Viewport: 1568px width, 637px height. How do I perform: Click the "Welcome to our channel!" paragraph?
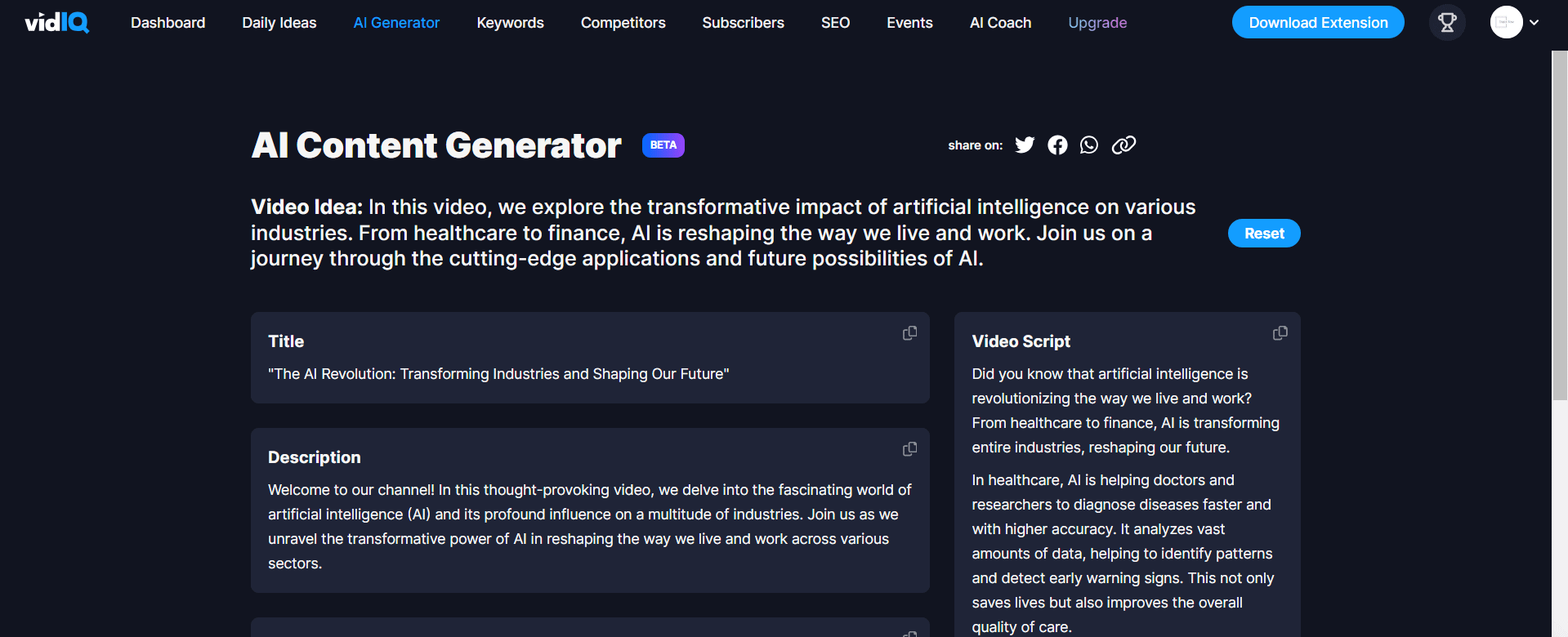(590, 527)
